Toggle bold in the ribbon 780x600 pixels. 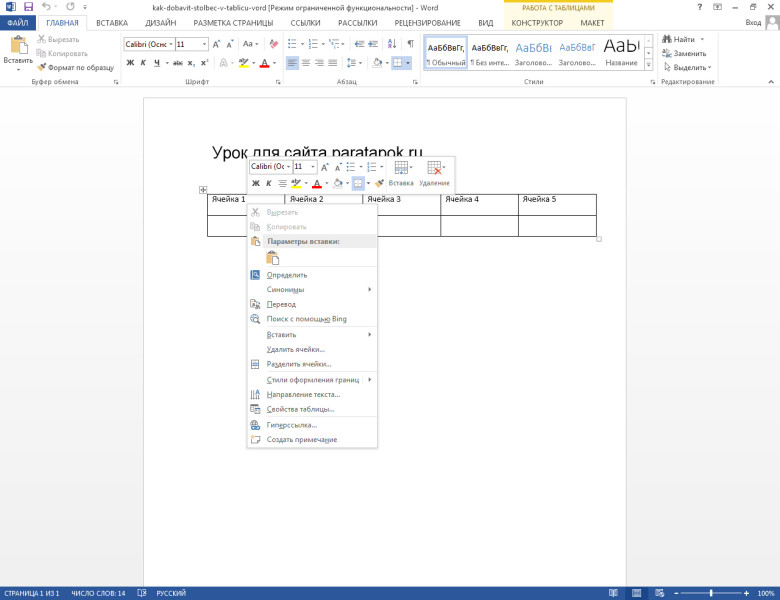pyautogui.click(x=130, y=63)
